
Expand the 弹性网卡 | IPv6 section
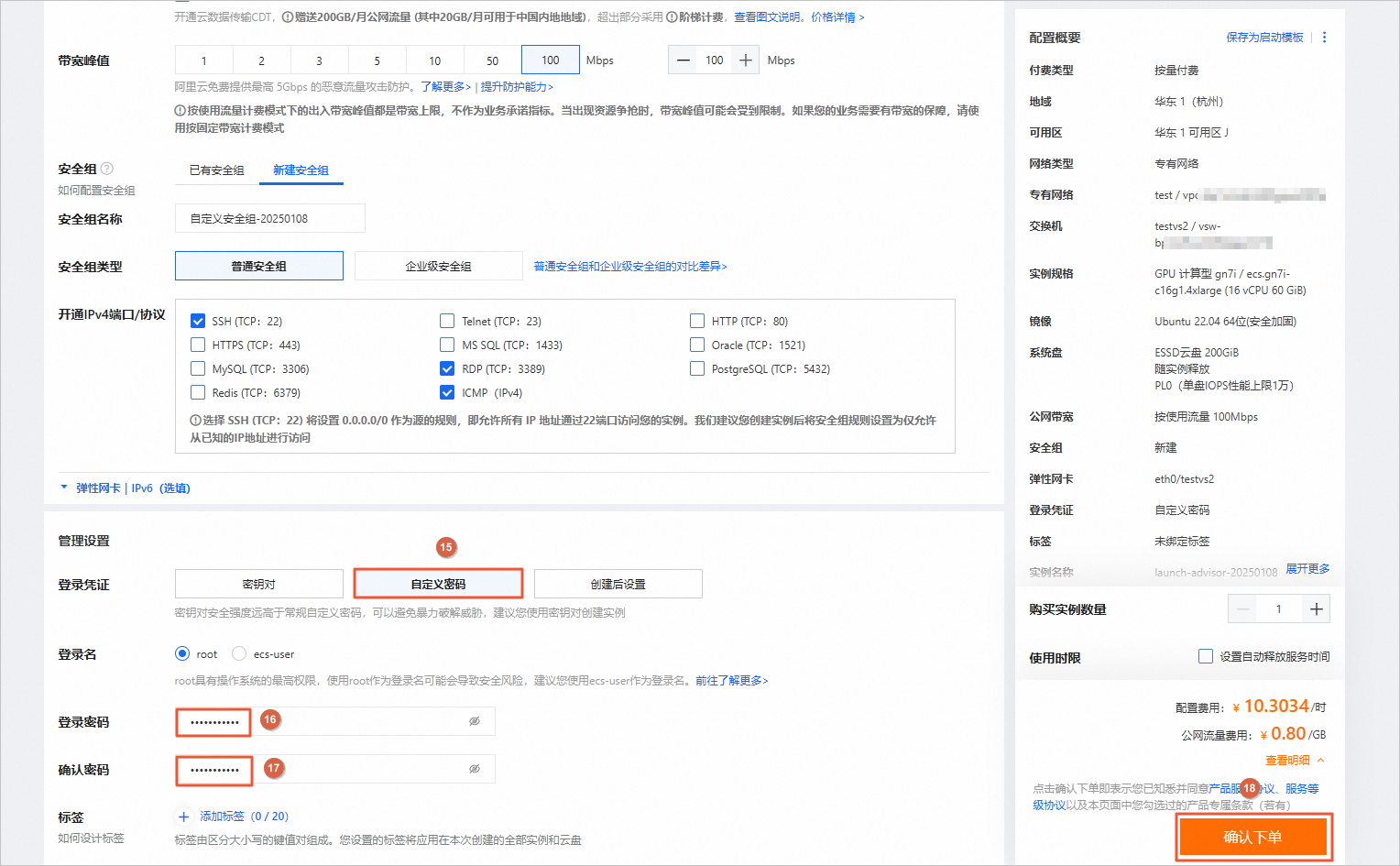pyautogui.click(x=125, y=488)
